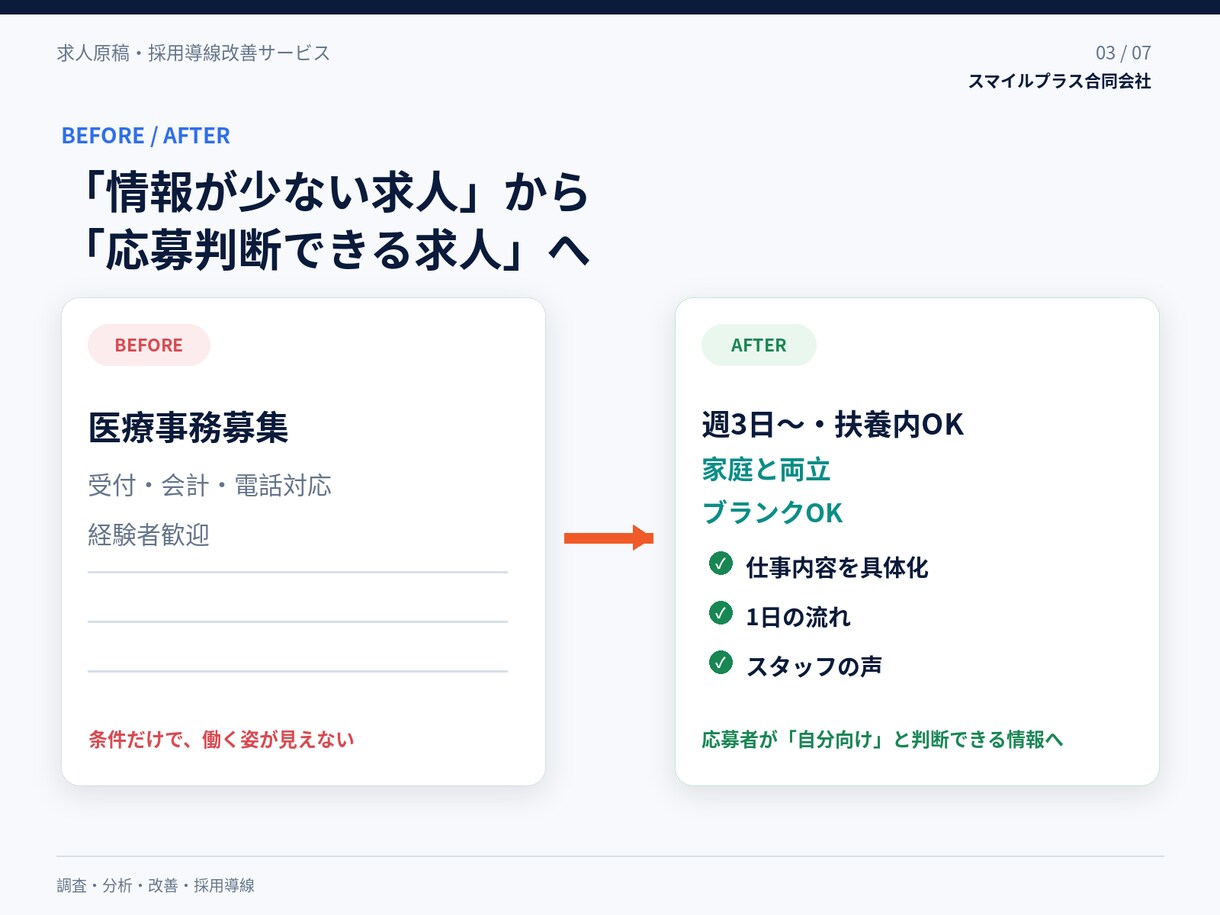Click the checkmark icon beside 仕事内容を具体化
Viewport: 1220px width, 915px height.
[x=721, y=564]
